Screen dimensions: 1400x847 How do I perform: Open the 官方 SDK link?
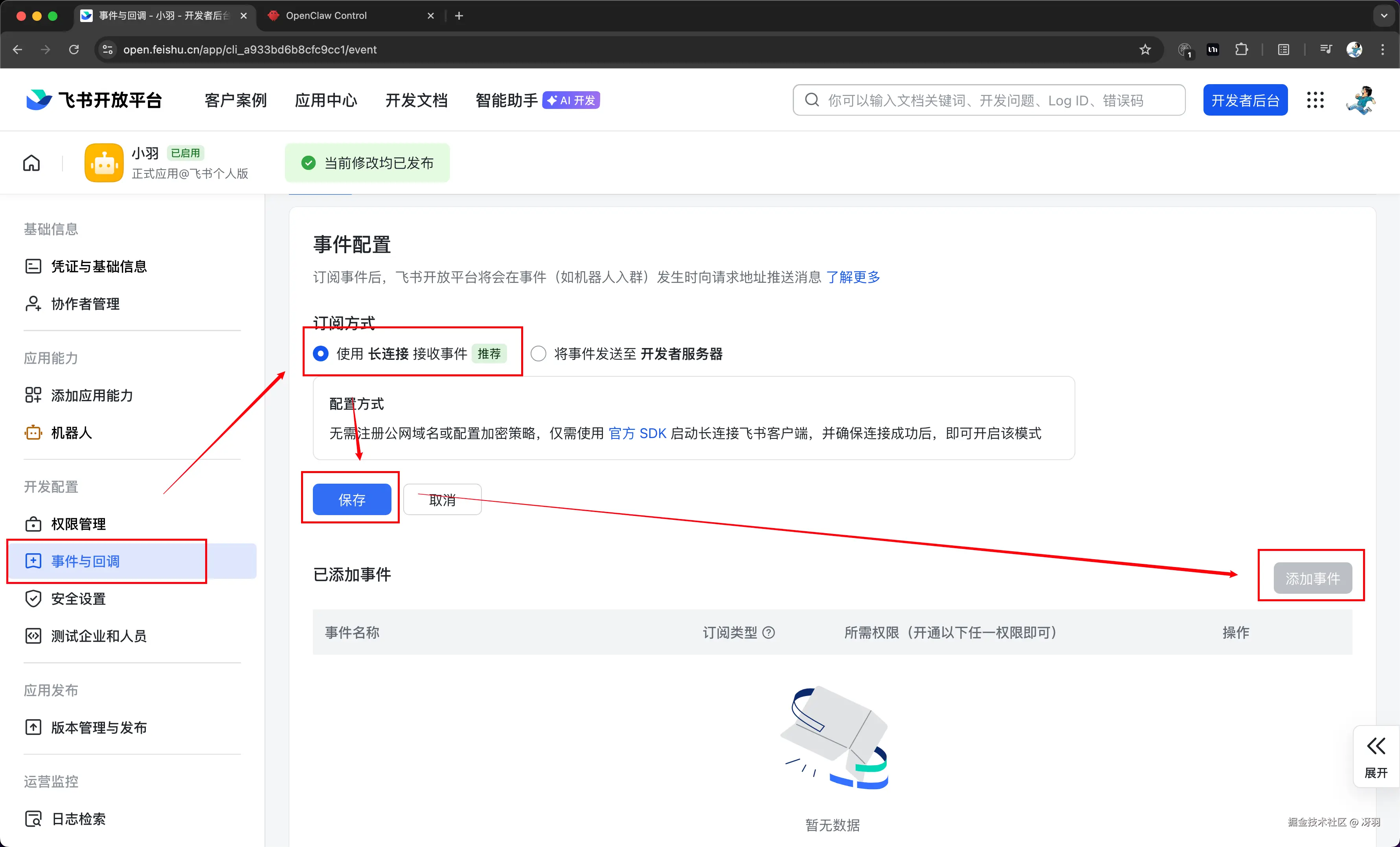637,433
